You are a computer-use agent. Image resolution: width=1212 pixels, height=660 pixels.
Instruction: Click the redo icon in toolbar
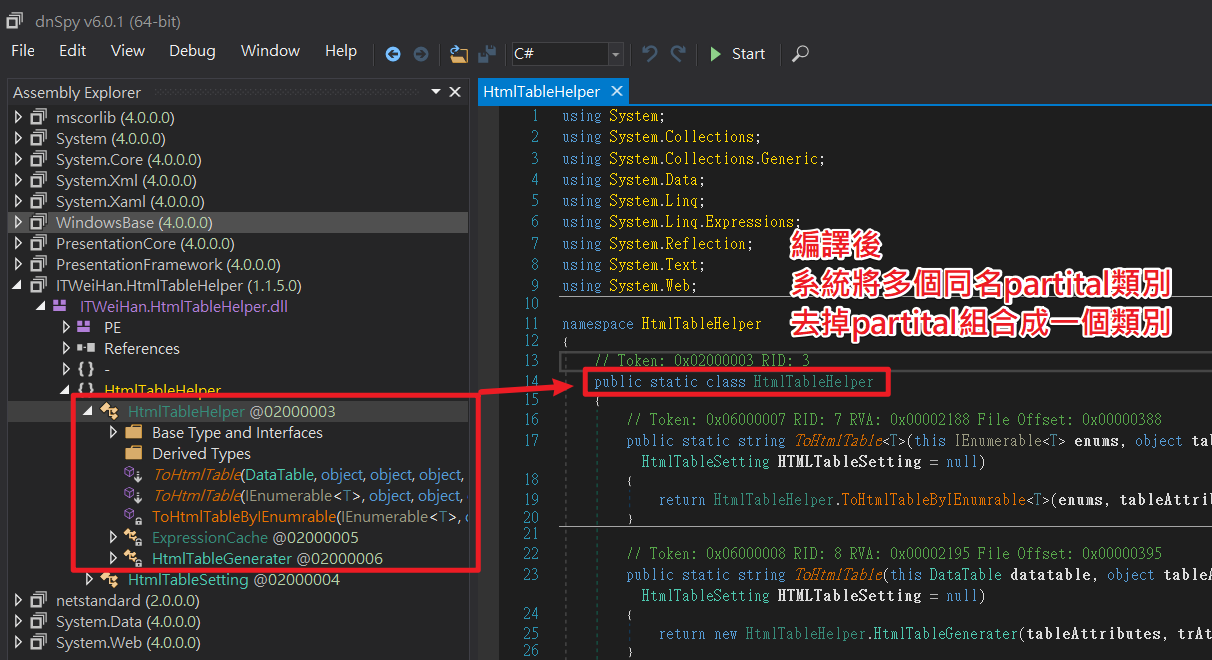(678, 53)
